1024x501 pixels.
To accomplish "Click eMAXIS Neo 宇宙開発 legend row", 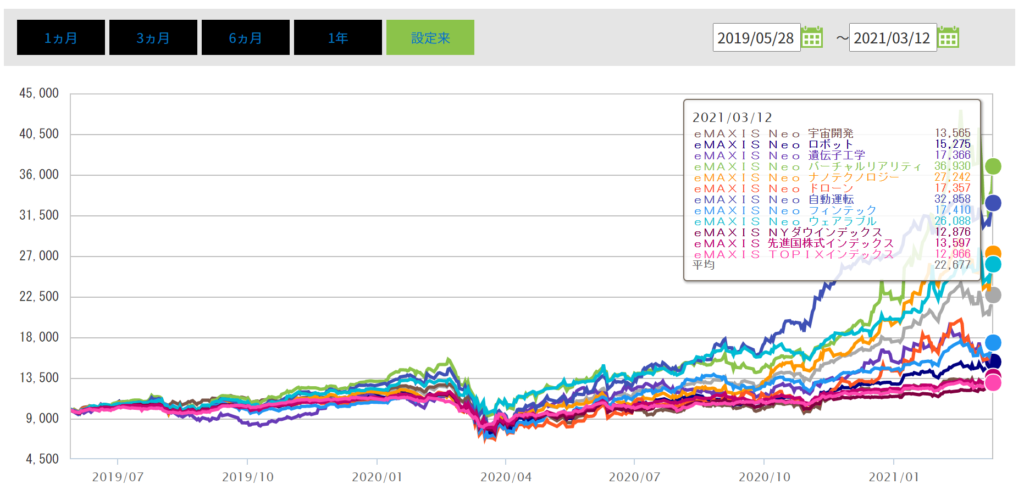I will click(831, 133).
